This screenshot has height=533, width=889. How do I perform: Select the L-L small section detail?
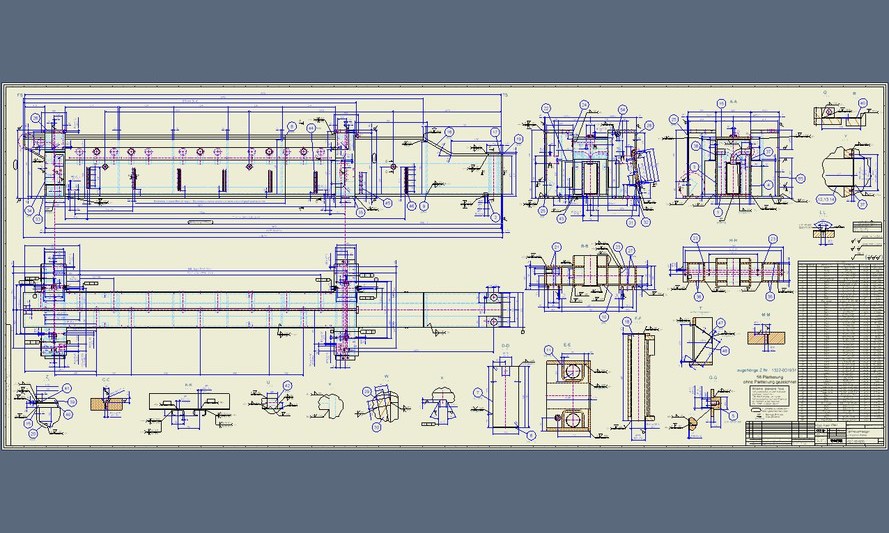click(x=822, y=229)
